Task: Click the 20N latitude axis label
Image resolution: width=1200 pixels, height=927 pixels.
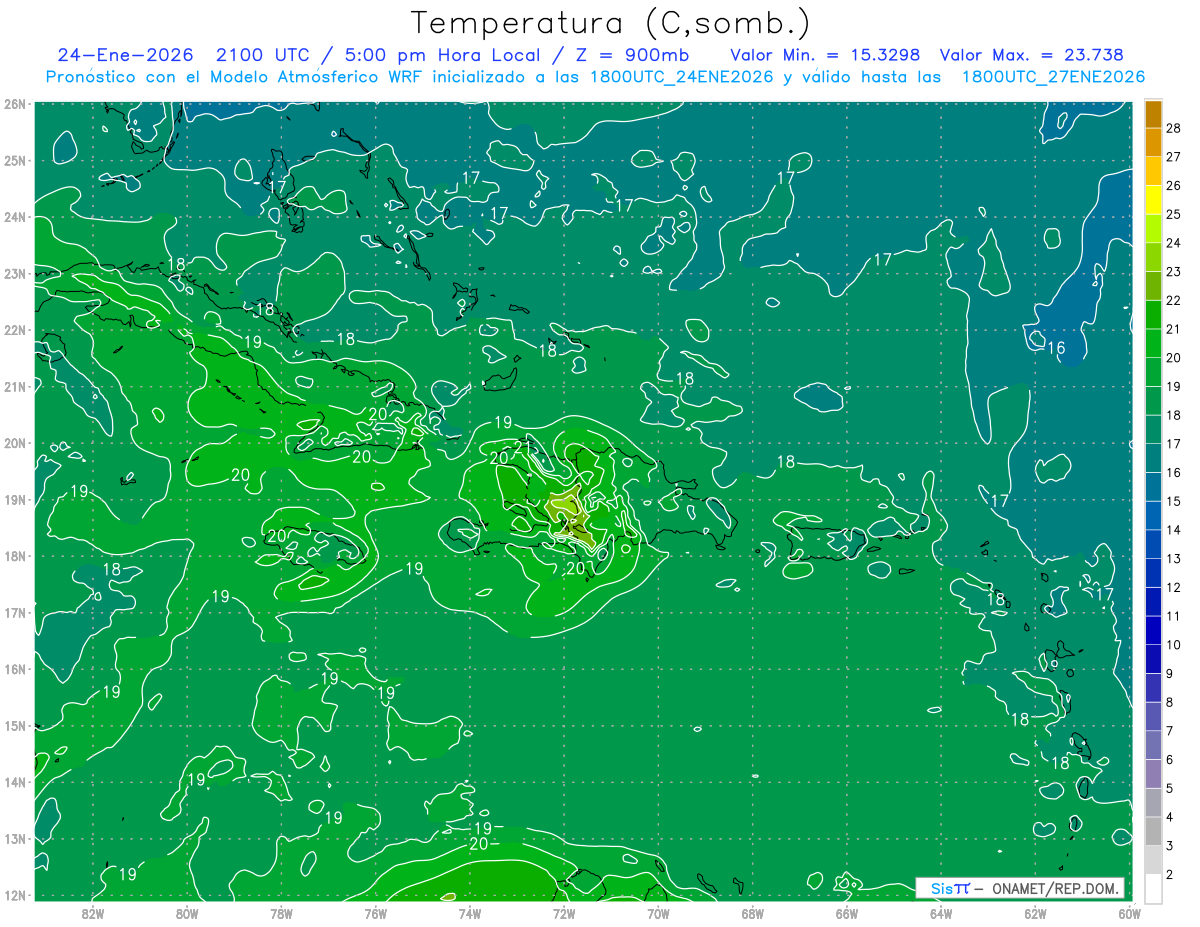Action: point(14,443)
